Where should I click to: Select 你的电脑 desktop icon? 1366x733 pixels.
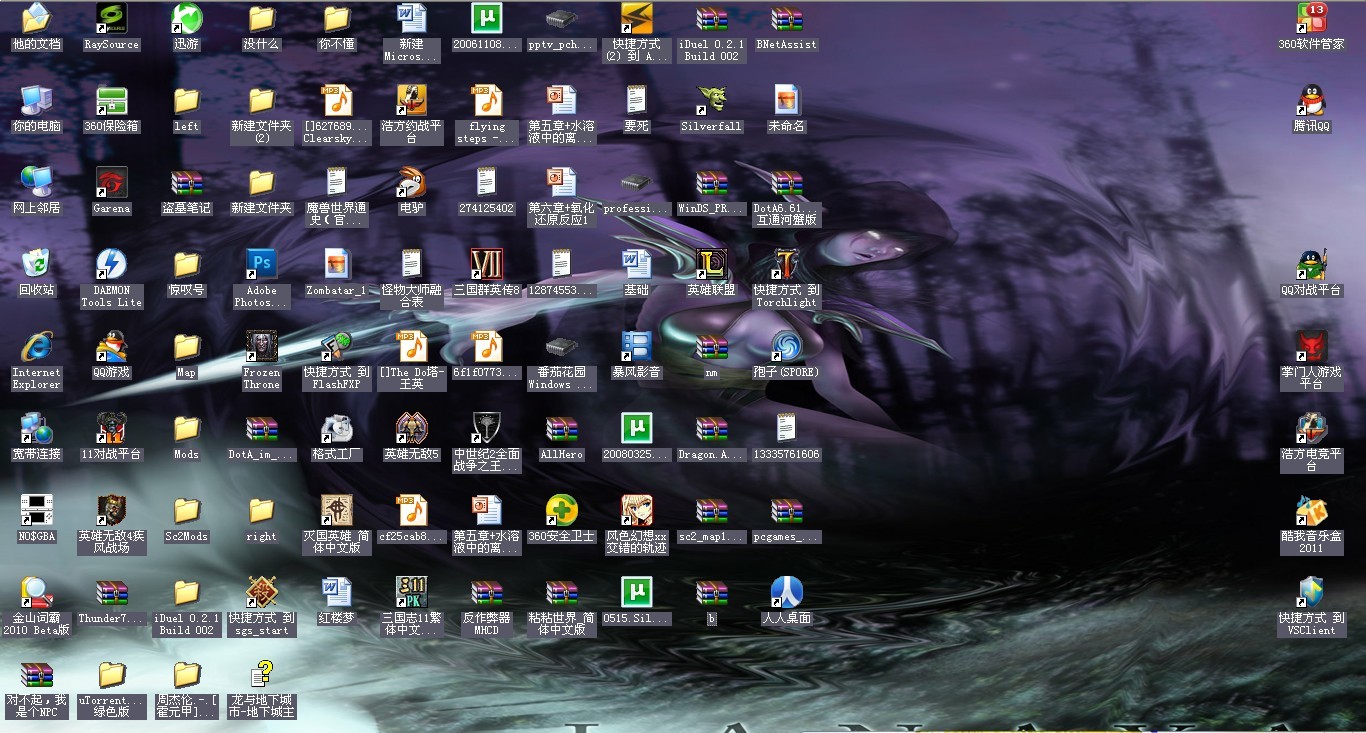point(36,100)
